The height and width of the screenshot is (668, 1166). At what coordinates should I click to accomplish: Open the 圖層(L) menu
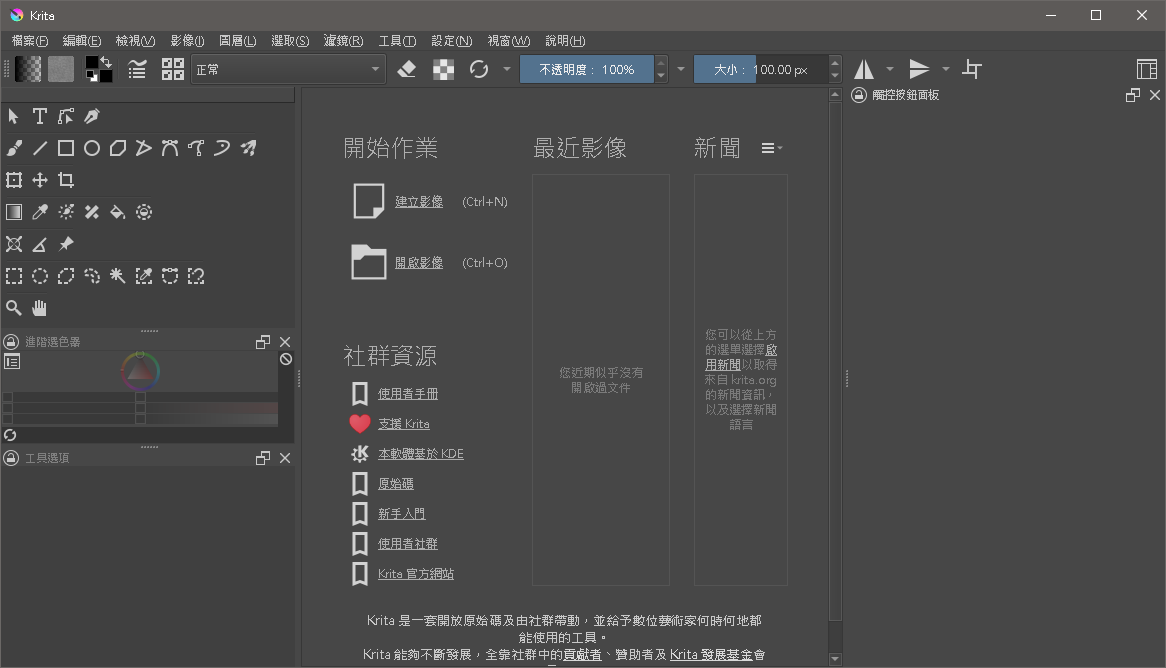click(x=238, y=41)
